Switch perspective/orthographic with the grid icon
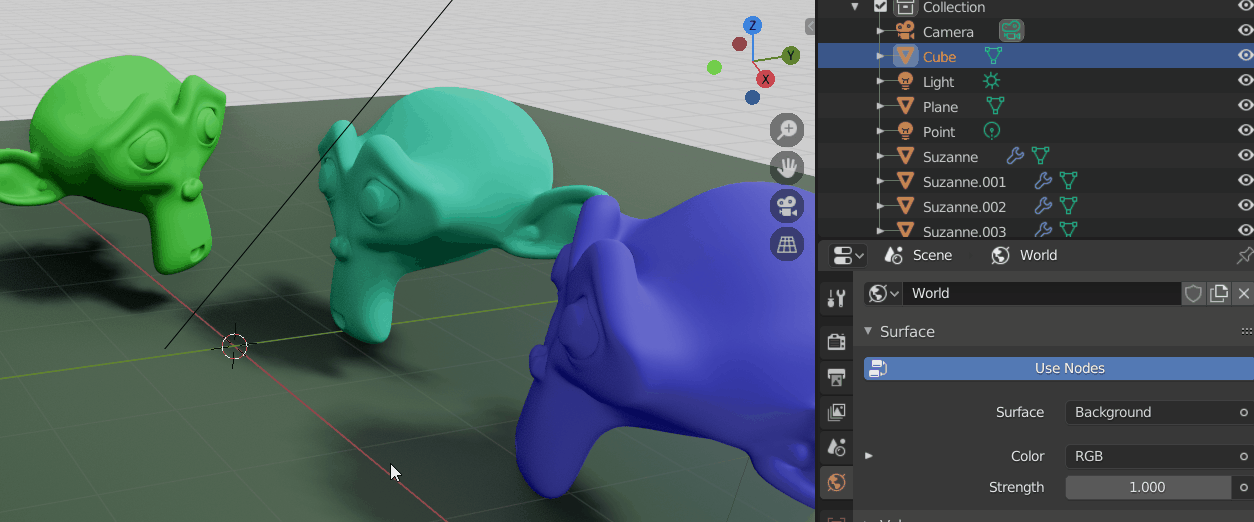Viewport: 1254px width, 522px height. pyautogui.click(x=787, y=244)
